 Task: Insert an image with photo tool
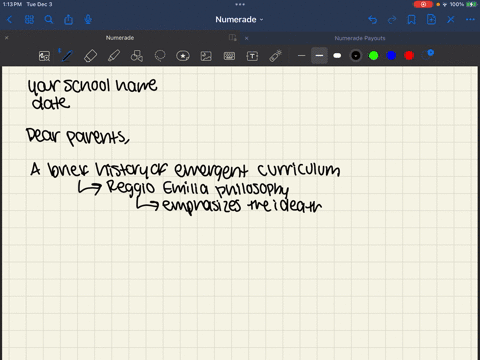[206, 56]
